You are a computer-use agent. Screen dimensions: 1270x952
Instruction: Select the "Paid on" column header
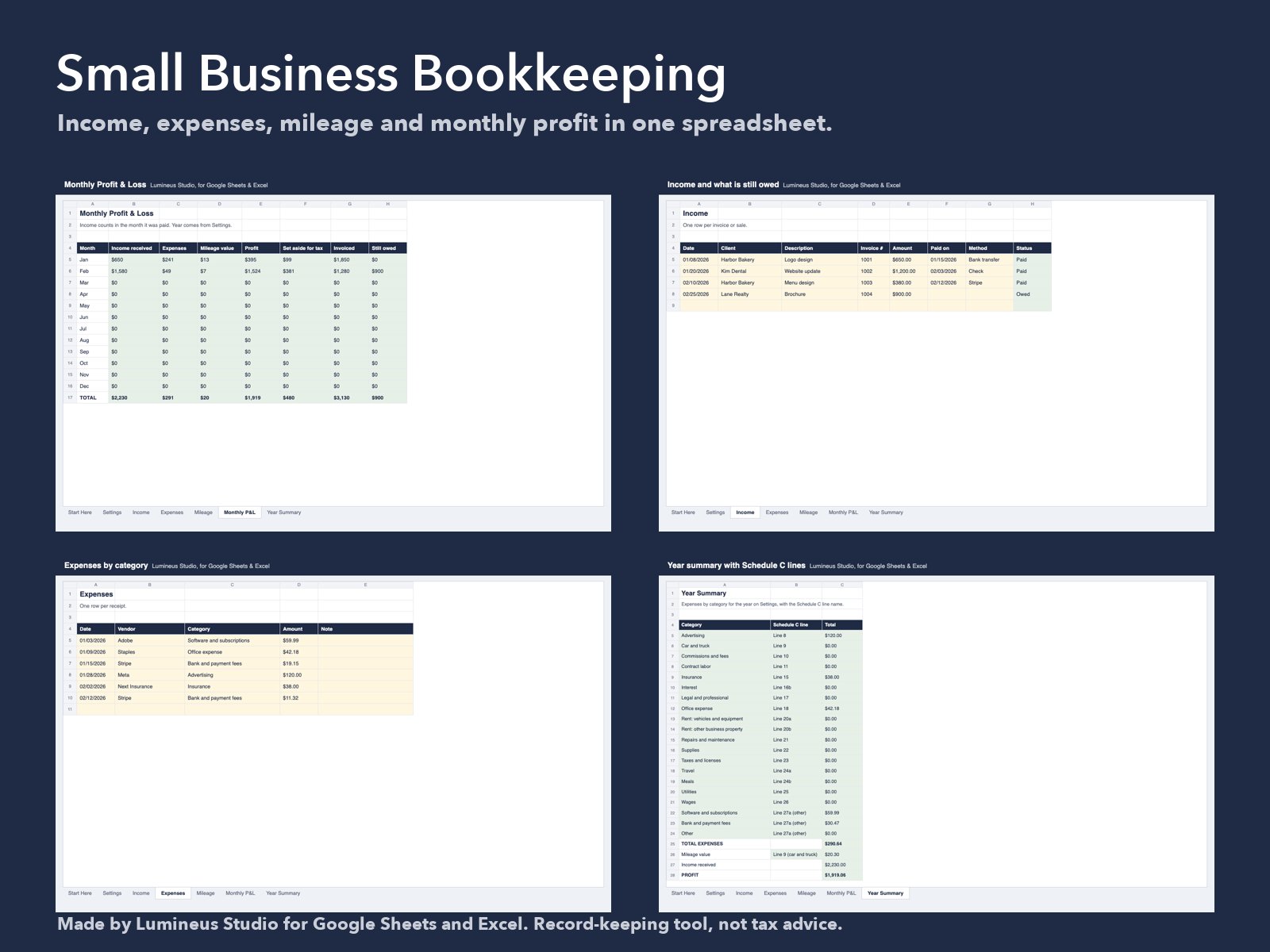point(946,248)
